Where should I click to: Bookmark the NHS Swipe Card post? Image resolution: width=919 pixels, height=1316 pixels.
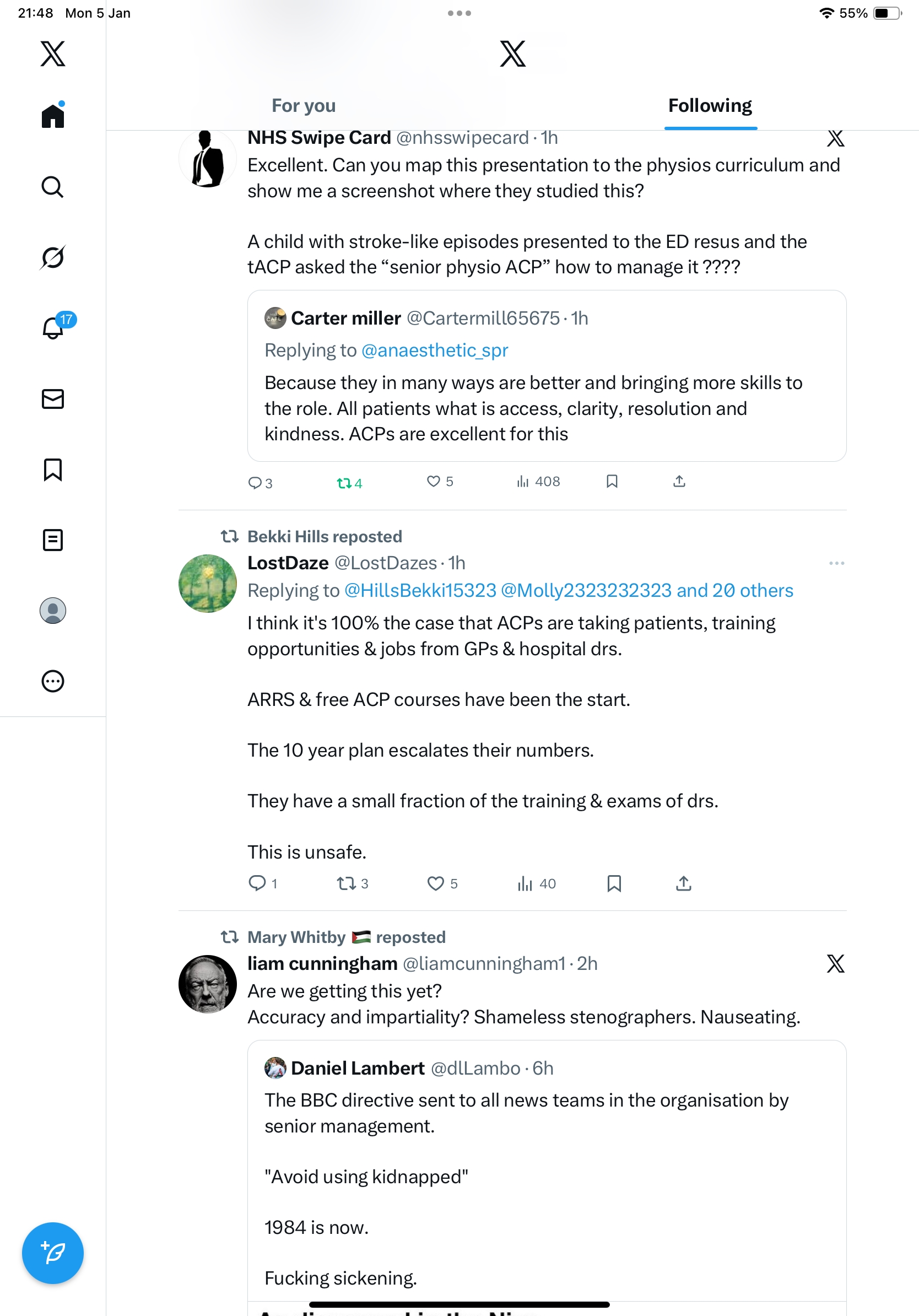(612, 482)
